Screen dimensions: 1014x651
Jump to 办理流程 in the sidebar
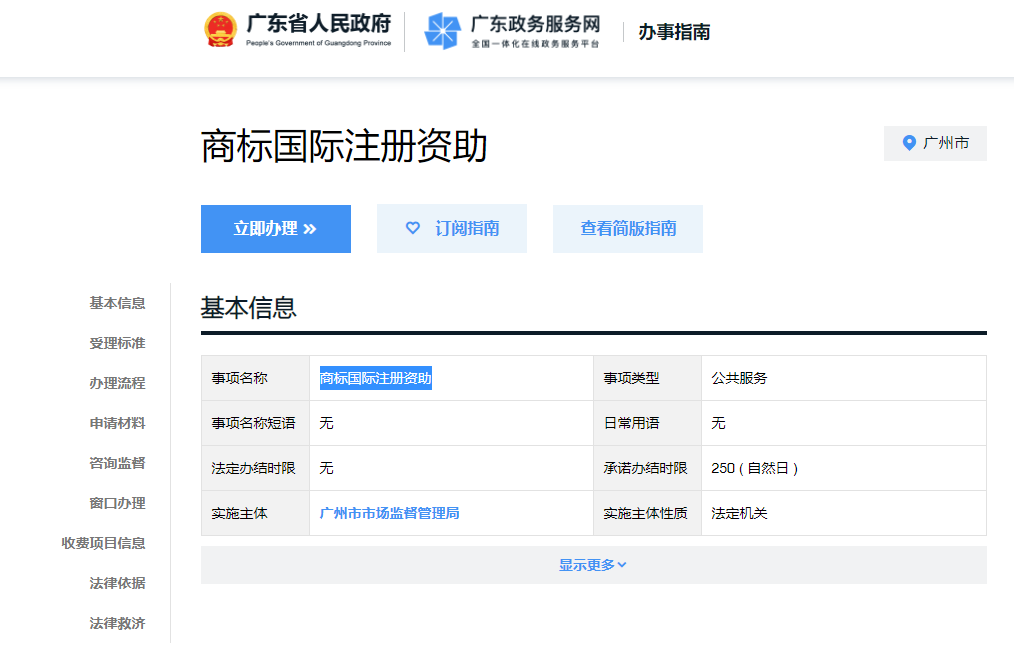pos(117,383)
